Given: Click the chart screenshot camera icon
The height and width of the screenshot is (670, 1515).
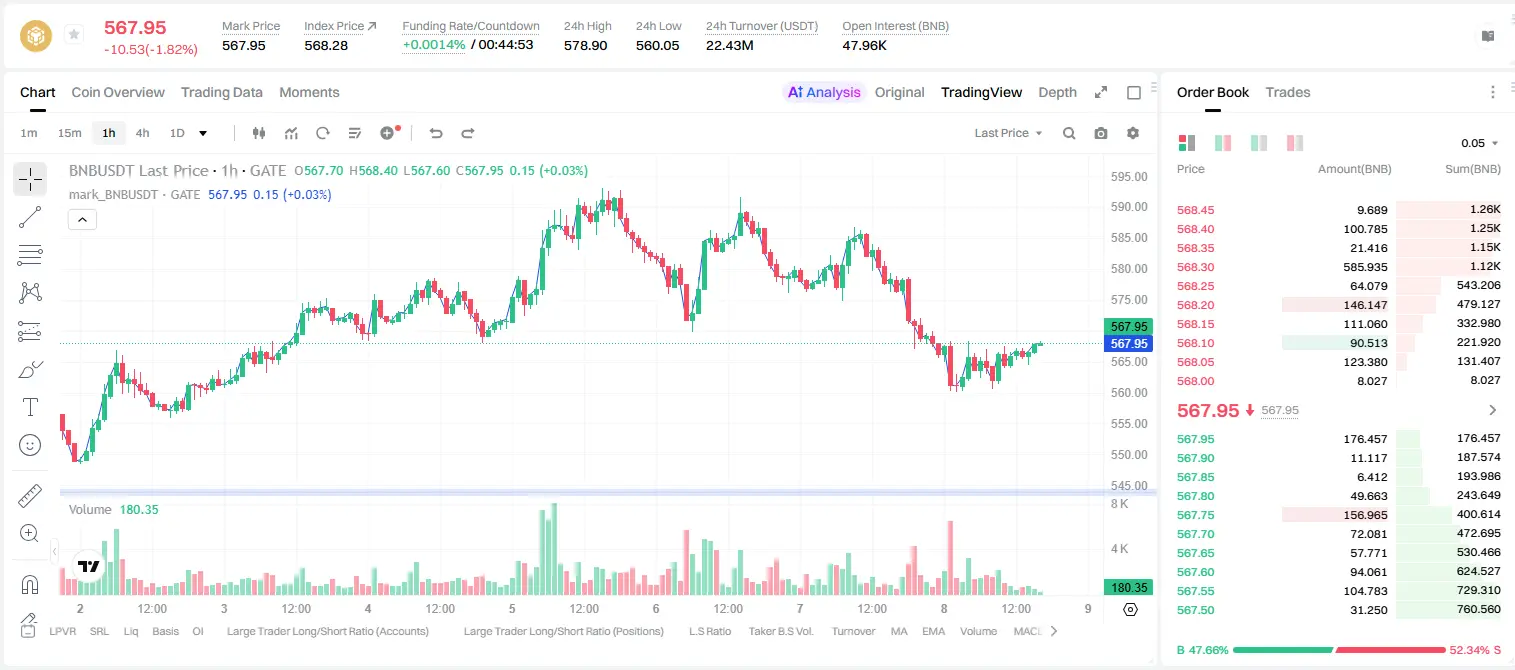Looking at the screenshot, I should pyautogui.click(x=1101, y=133).
